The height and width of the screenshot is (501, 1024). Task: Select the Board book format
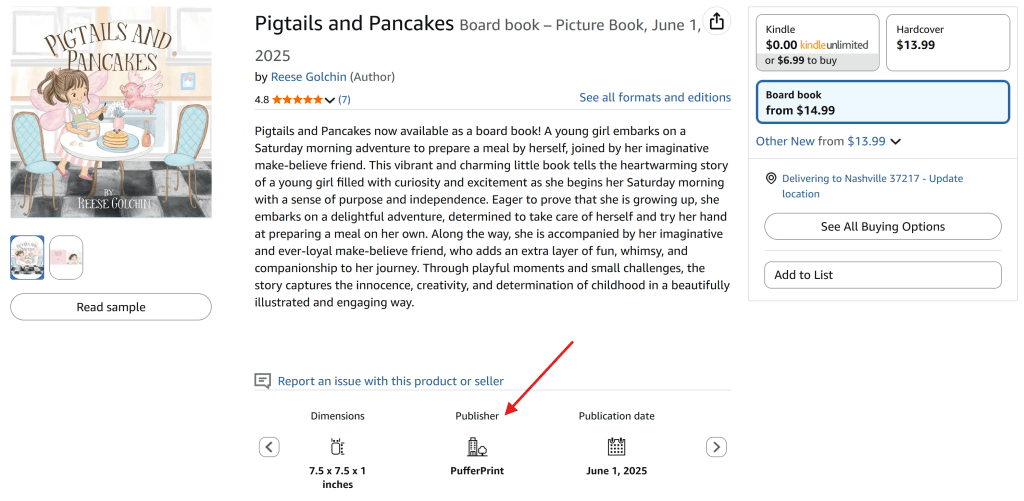(882, 102)
